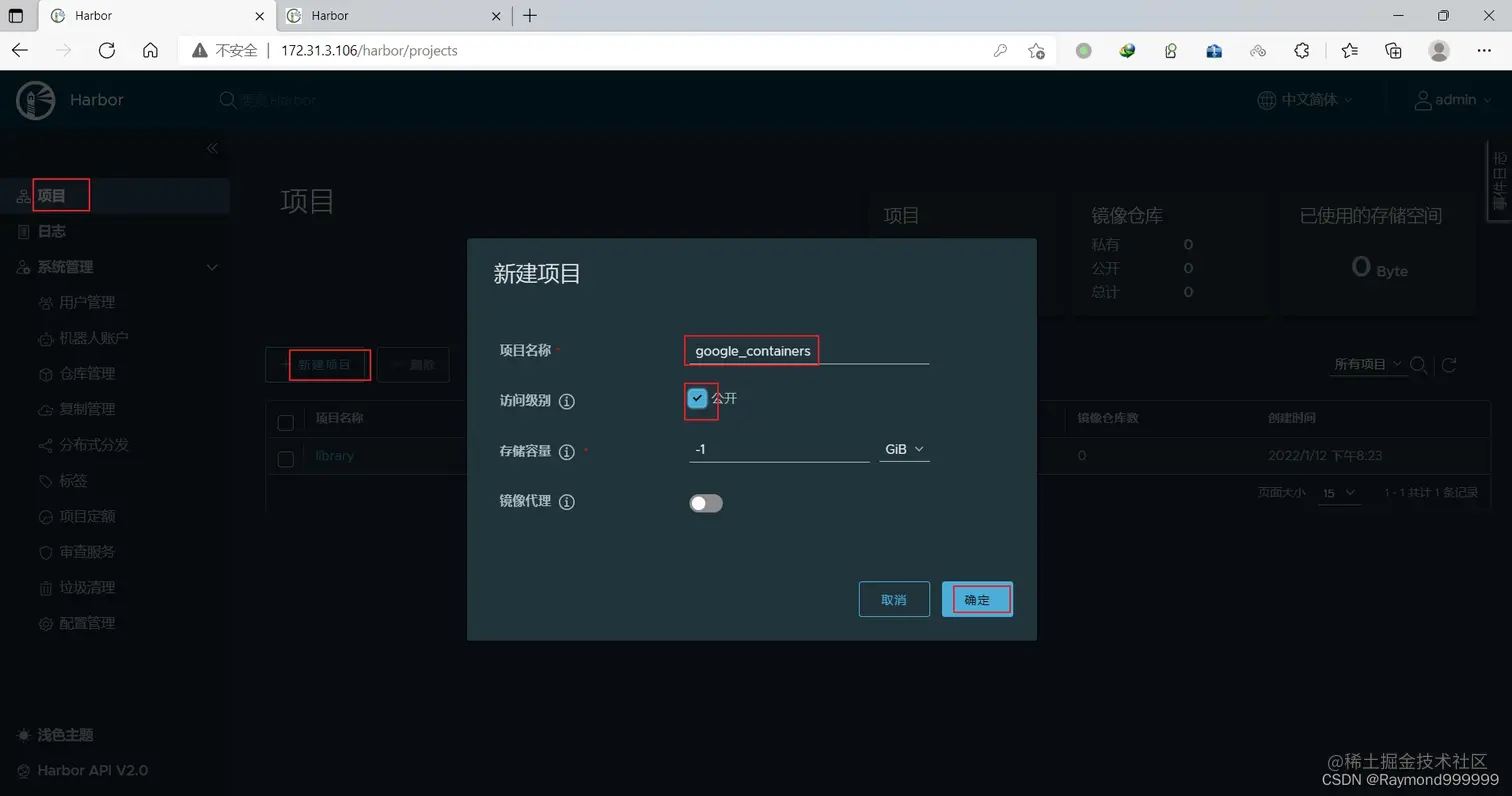Screen dimensions: 1512x796
Task: Select the 项目 (Projects) sidebar item
Action: (60, 195)
